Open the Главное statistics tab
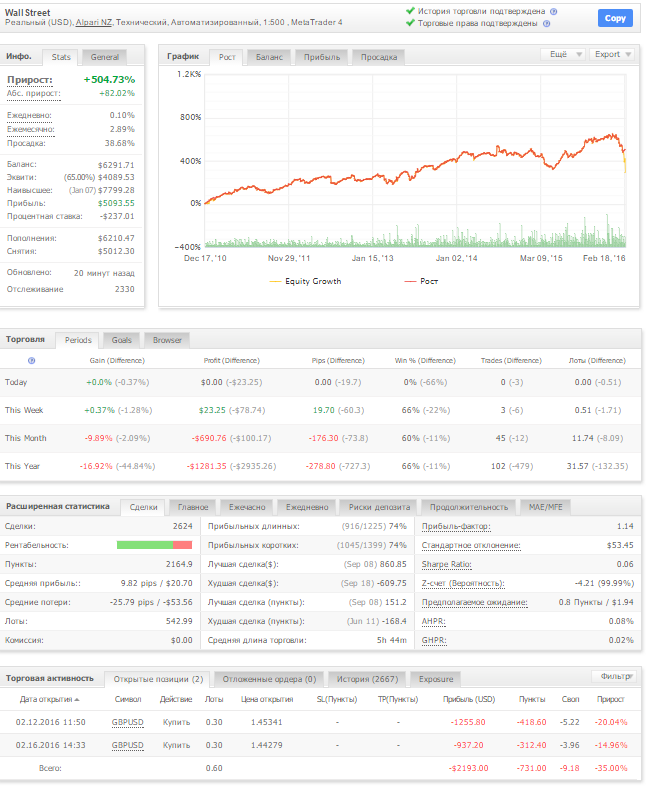 click(x=193, y=508)
